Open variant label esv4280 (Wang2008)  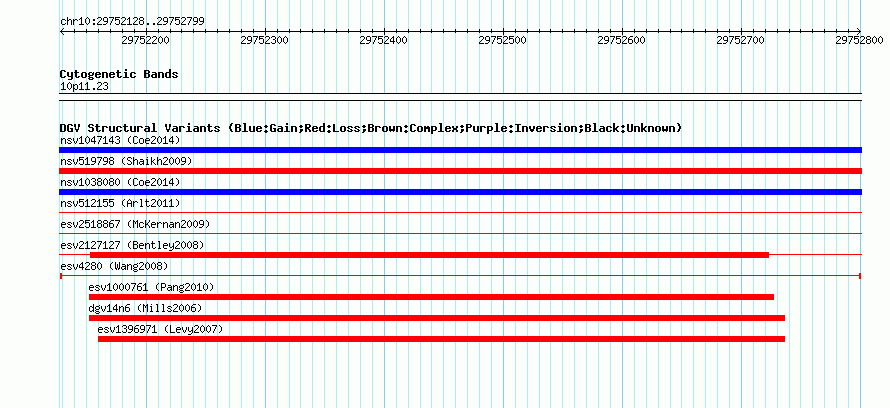114,266
